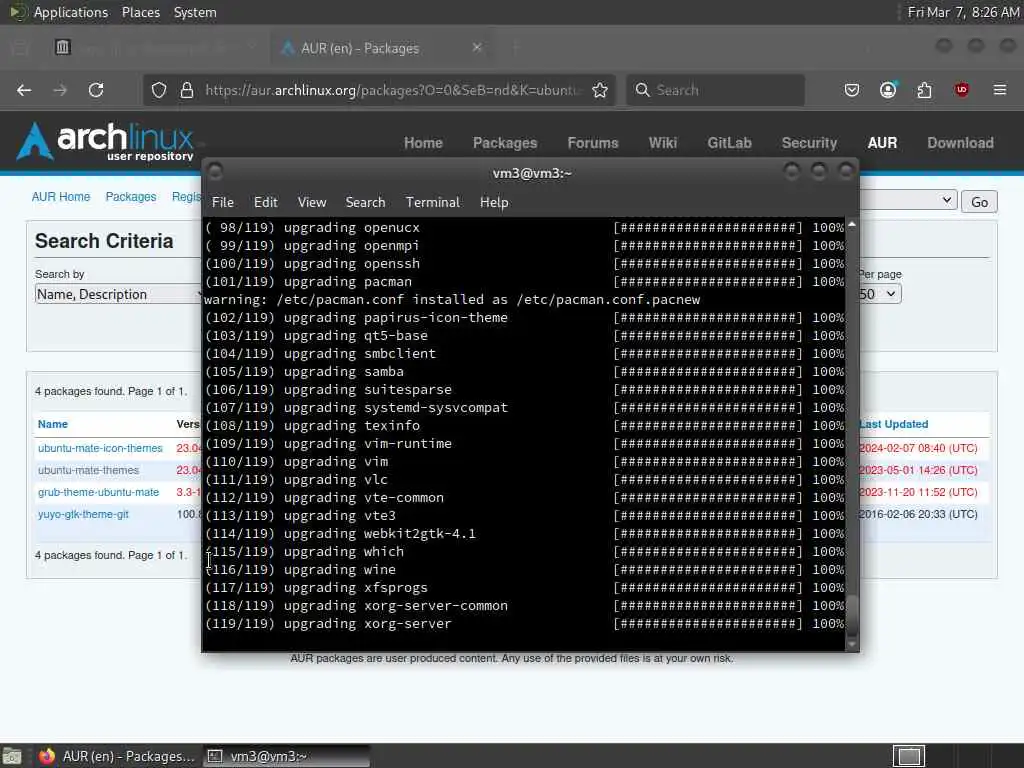Image resolution: width=1024 pixels, height=768 pixels.
Task: Switch to AUR (en) - Packages taskbar entry
Action: (118, 756)
